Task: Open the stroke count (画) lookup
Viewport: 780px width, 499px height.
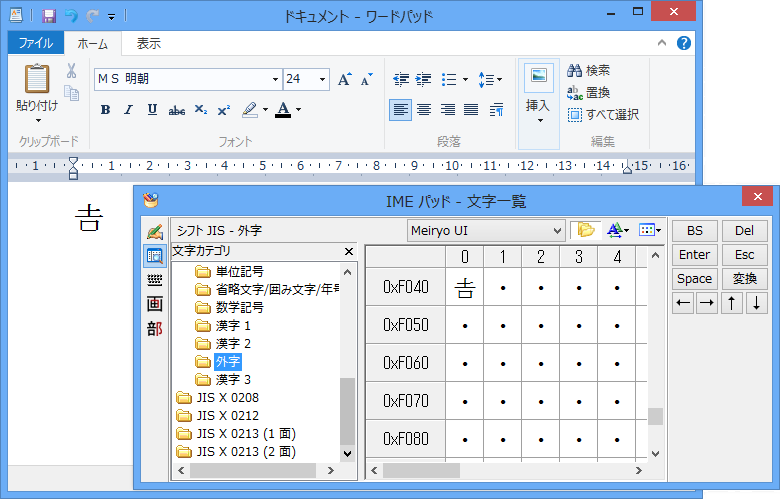Action: coord(154,304)
